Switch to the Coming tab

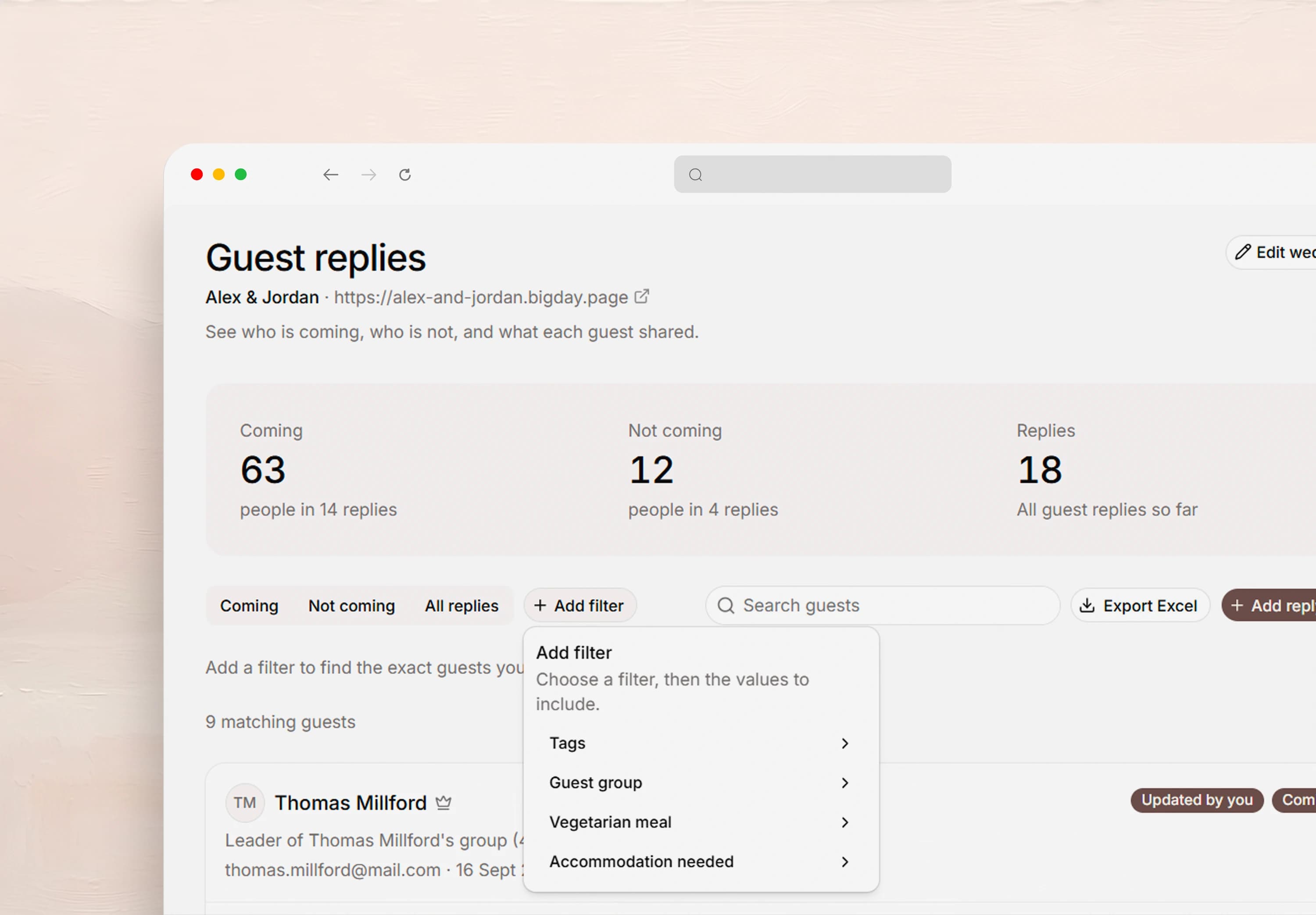coord(249,605)
